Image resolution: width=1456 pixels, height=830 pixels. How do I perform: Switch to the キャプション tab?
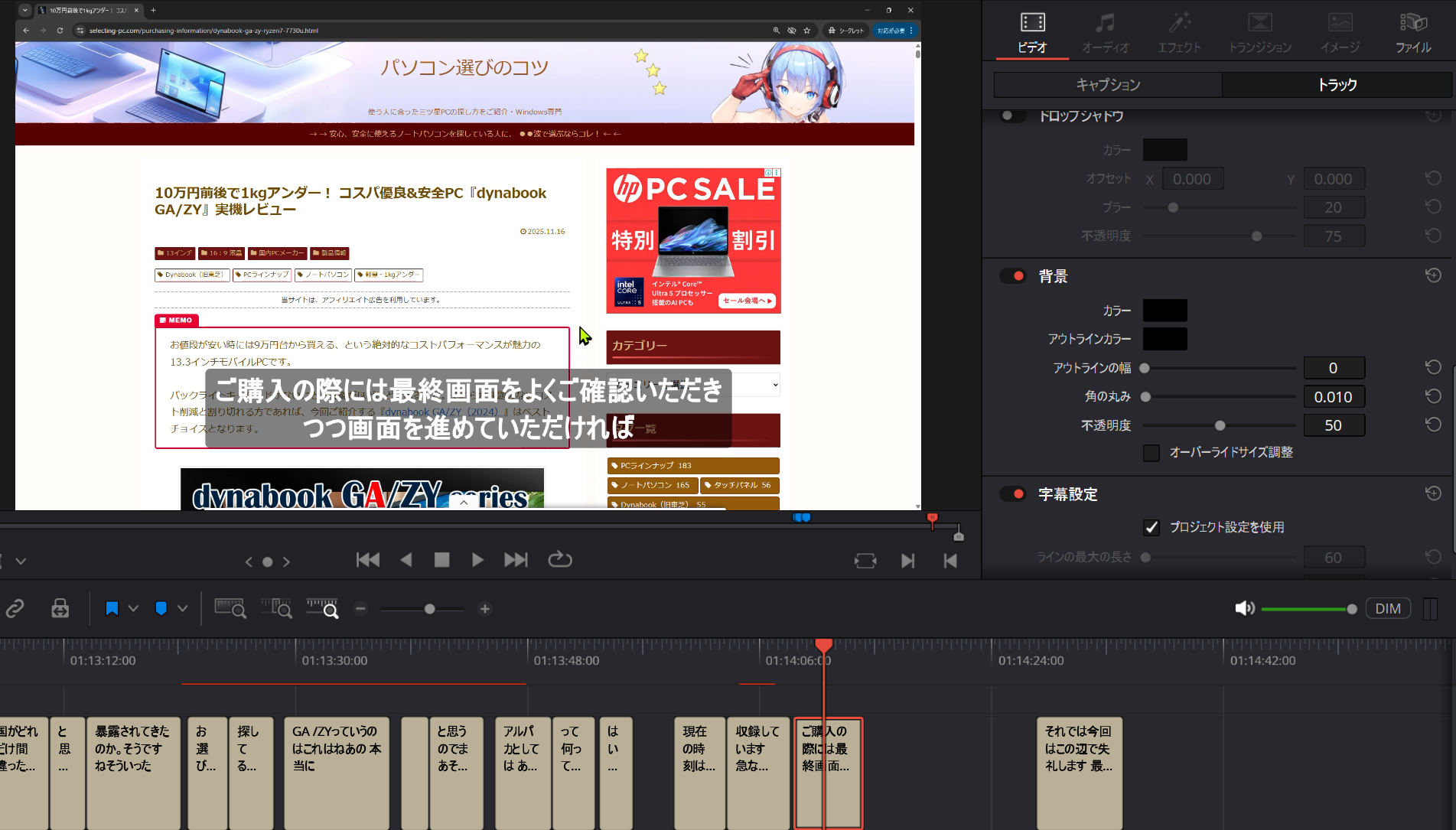pos(1108,85)
